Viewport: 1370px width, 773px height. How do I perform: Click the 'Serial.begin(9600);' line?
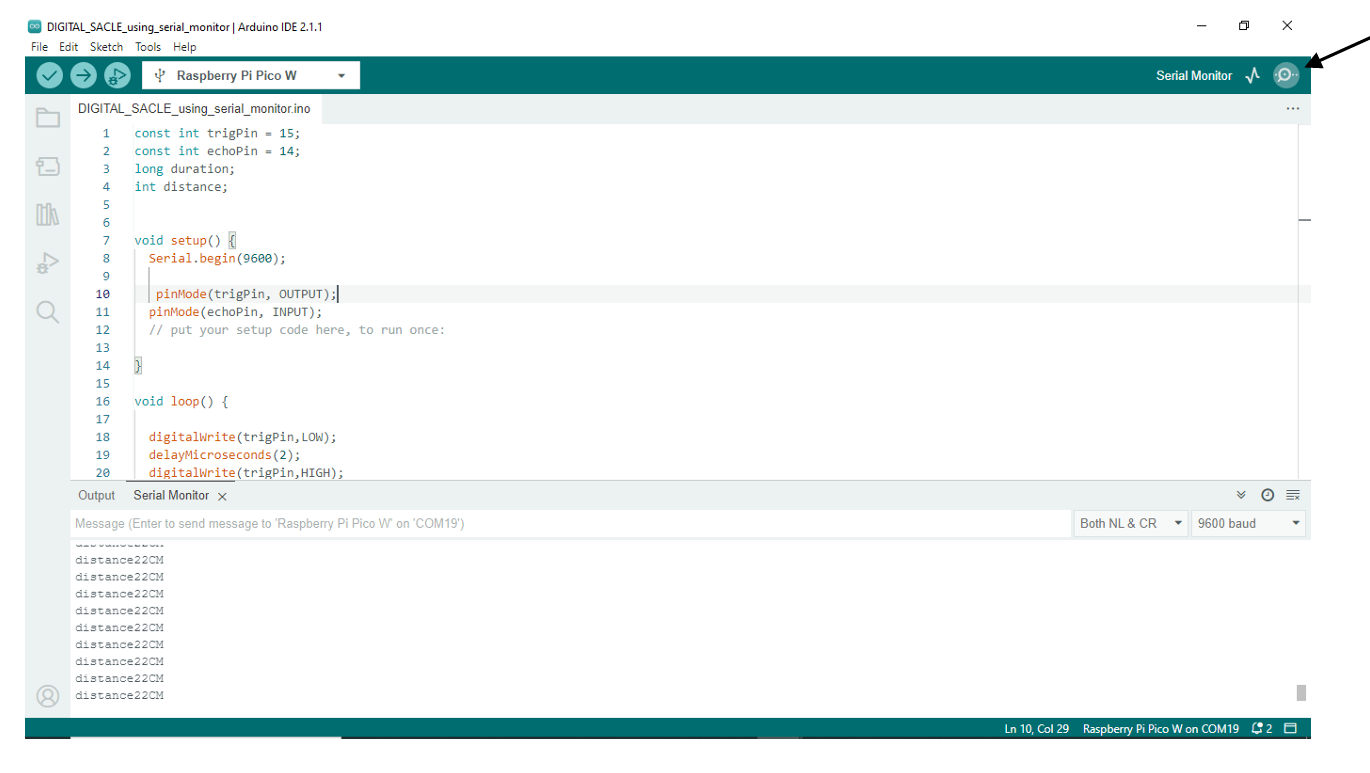click(x=217, y=258)
